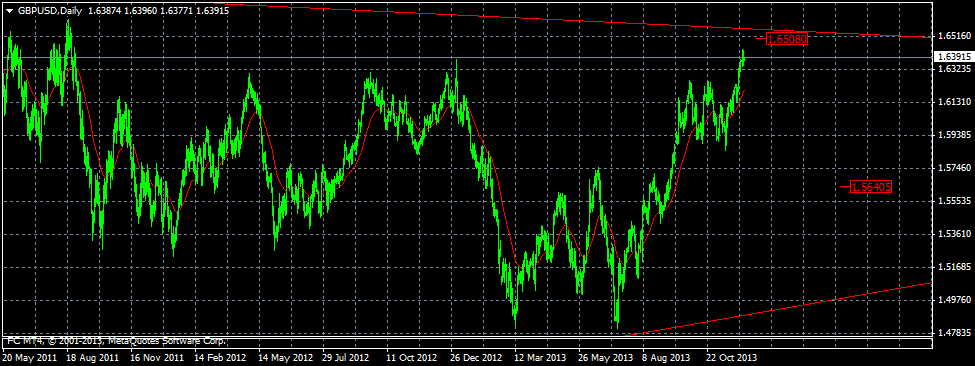Viewport: 975px width, 366px height.
Task: Click the 22 Oct 2013 date label
Action: click(731, 358)
